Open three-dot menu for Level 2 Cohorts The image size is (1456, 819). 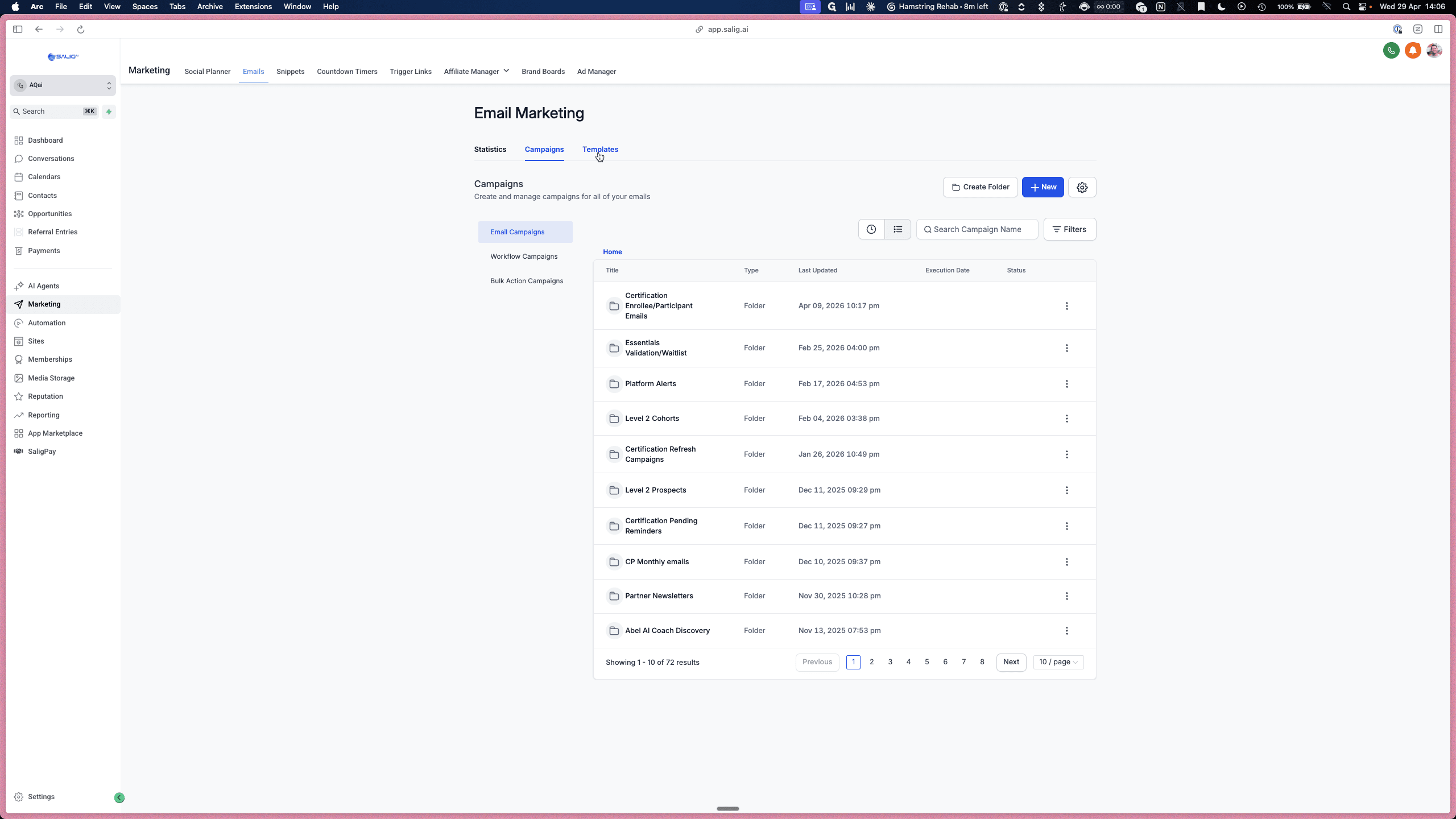(1066, 419)
